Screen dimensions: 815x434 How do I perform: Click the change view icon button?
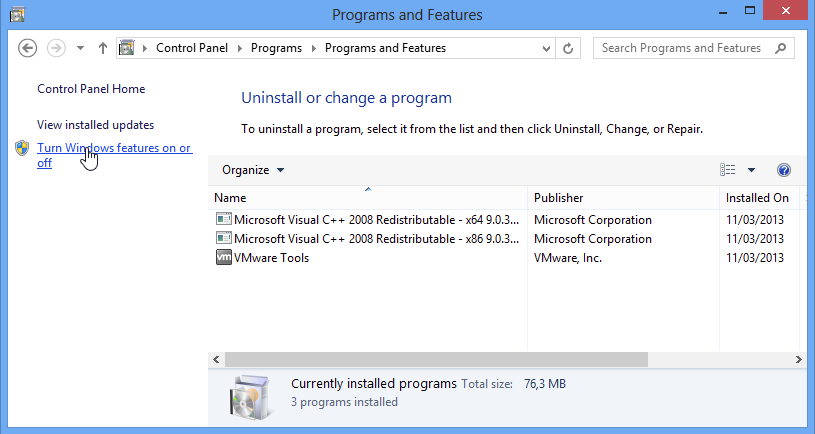[728, 170]
